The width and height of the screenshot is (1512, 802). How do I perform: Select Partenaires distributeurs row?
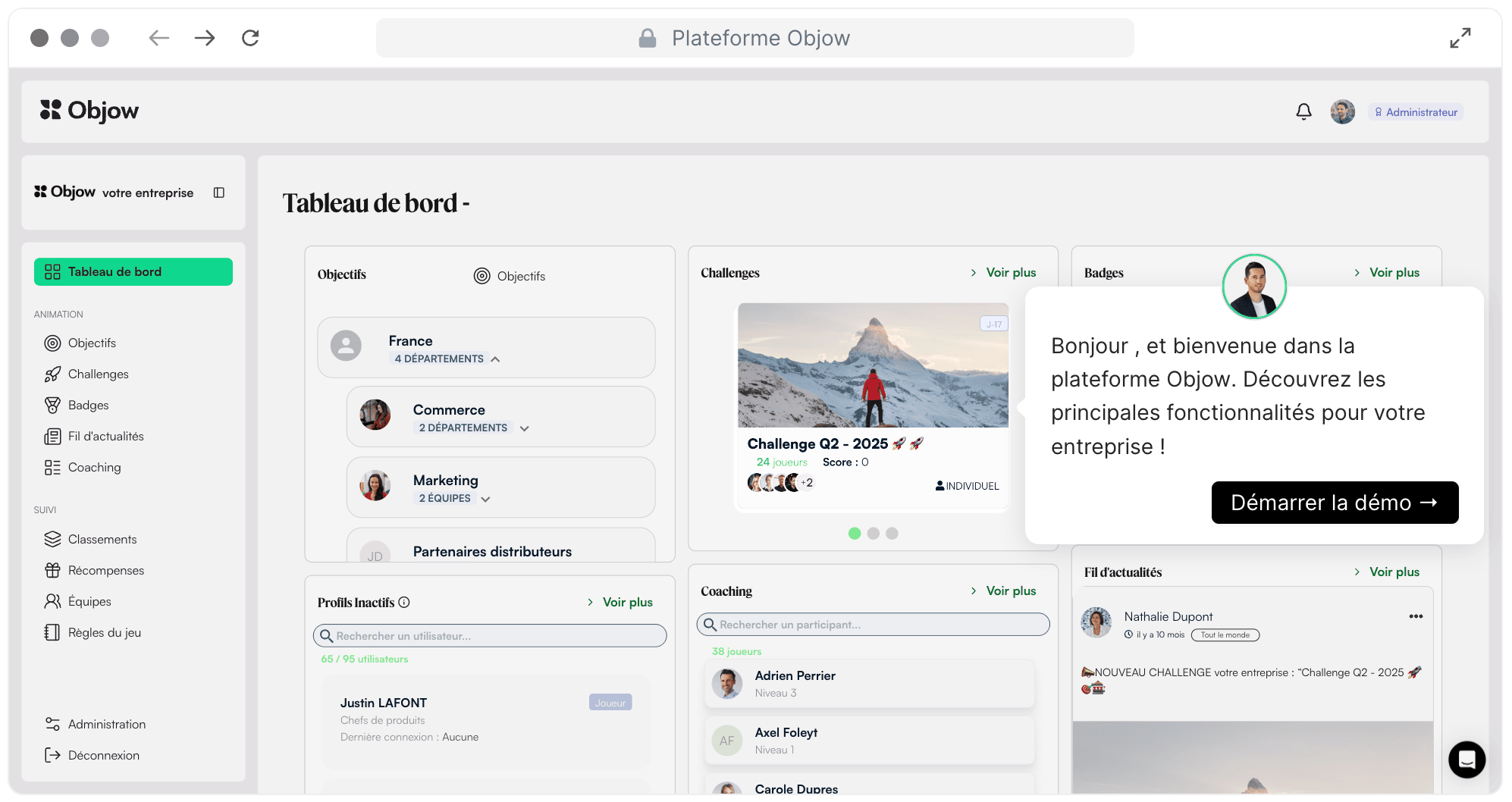tap(500, 546)
